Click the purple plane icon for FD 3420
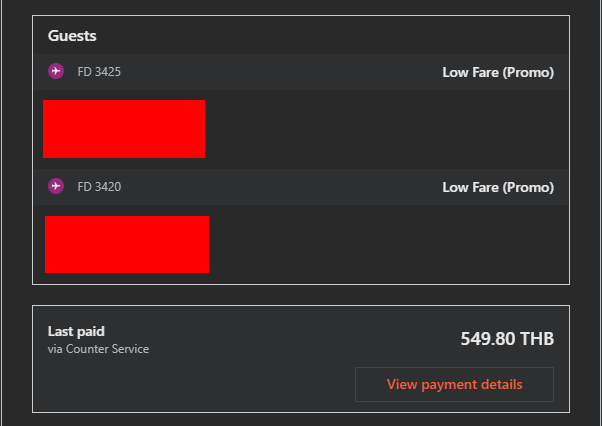 click(x=56, y=186)
